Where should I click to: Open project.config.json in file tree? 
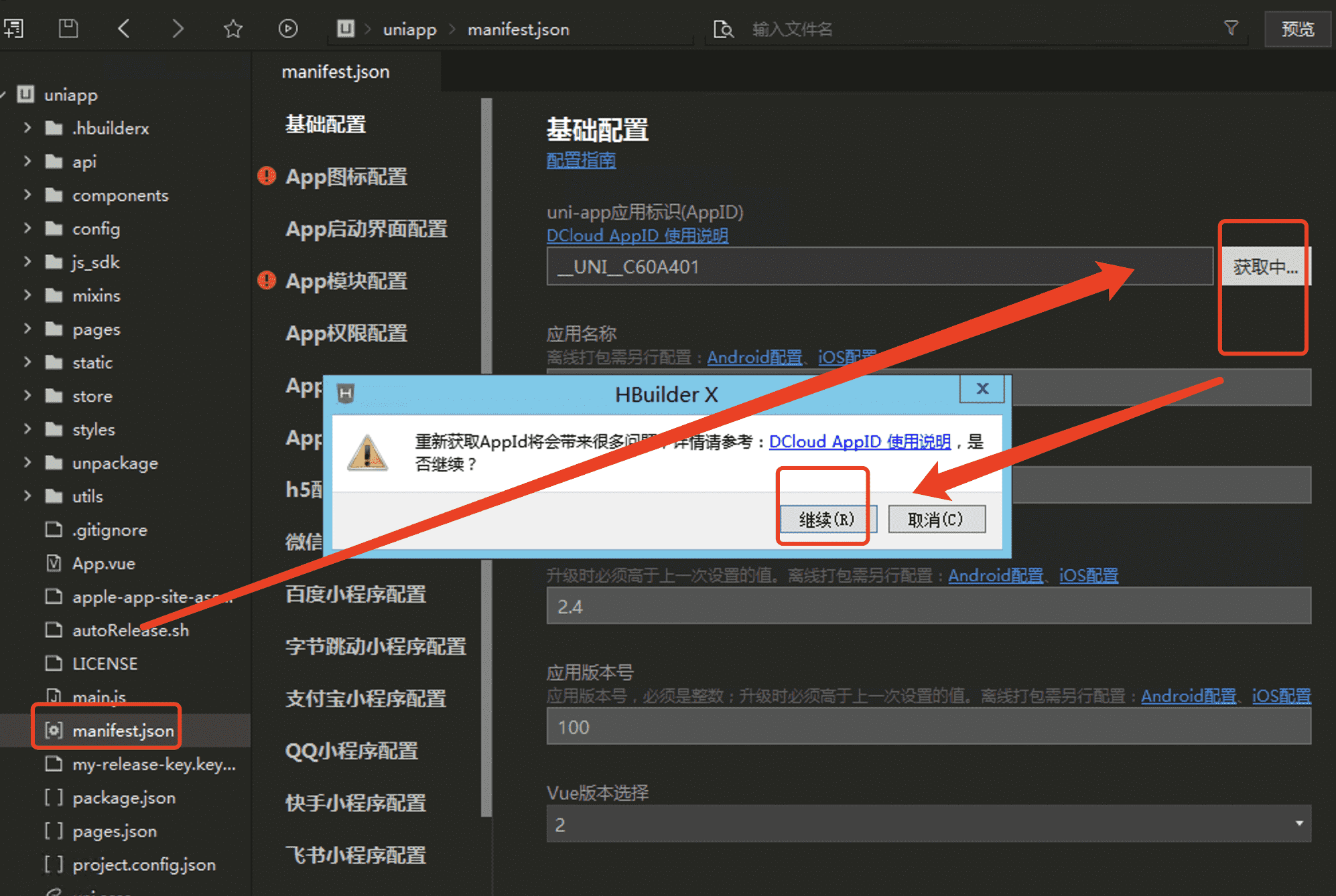[144, 865]
